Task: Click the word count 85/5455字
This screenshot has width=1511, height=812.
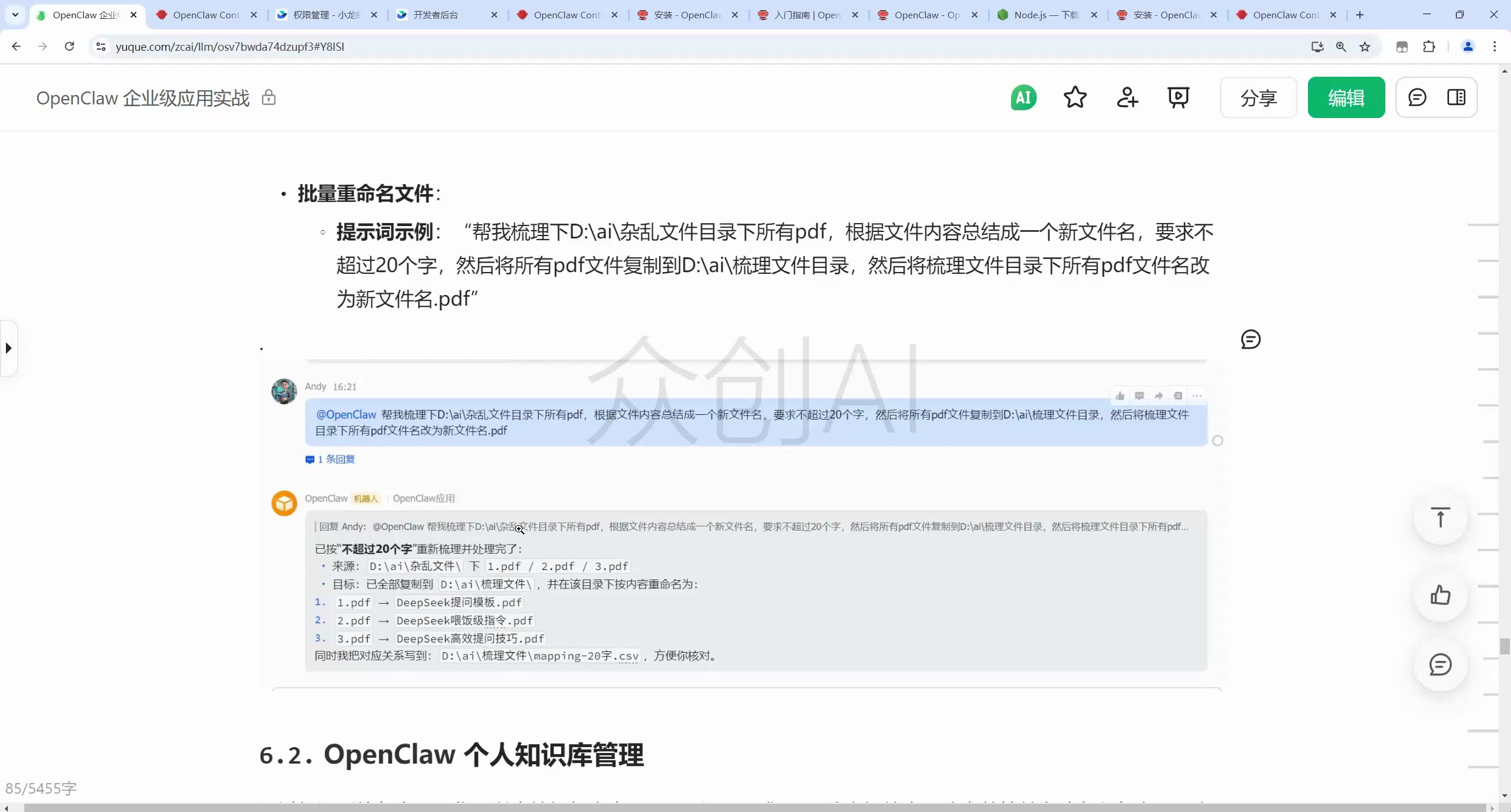Action: [x=41, y=788]
